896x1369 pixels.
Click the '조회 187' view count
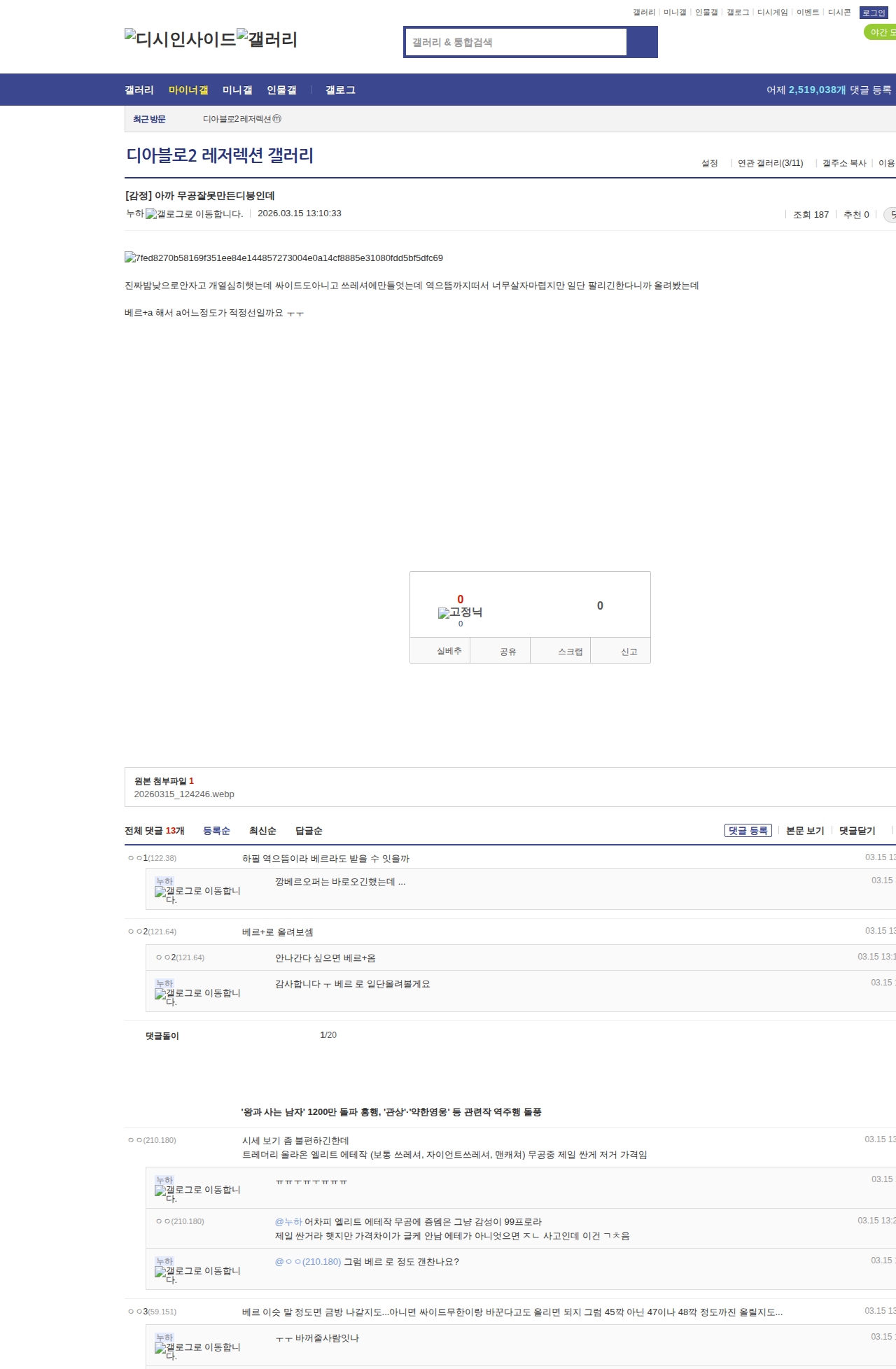tap(811, 215)
